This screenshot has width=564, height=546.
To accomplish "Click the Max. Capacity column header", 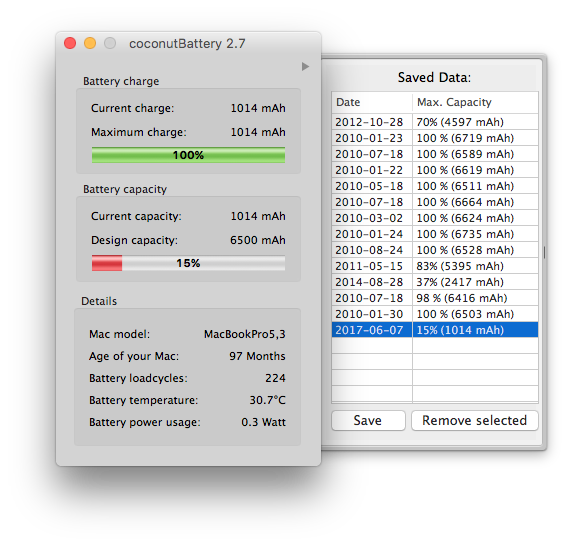I will pos(475,103).
